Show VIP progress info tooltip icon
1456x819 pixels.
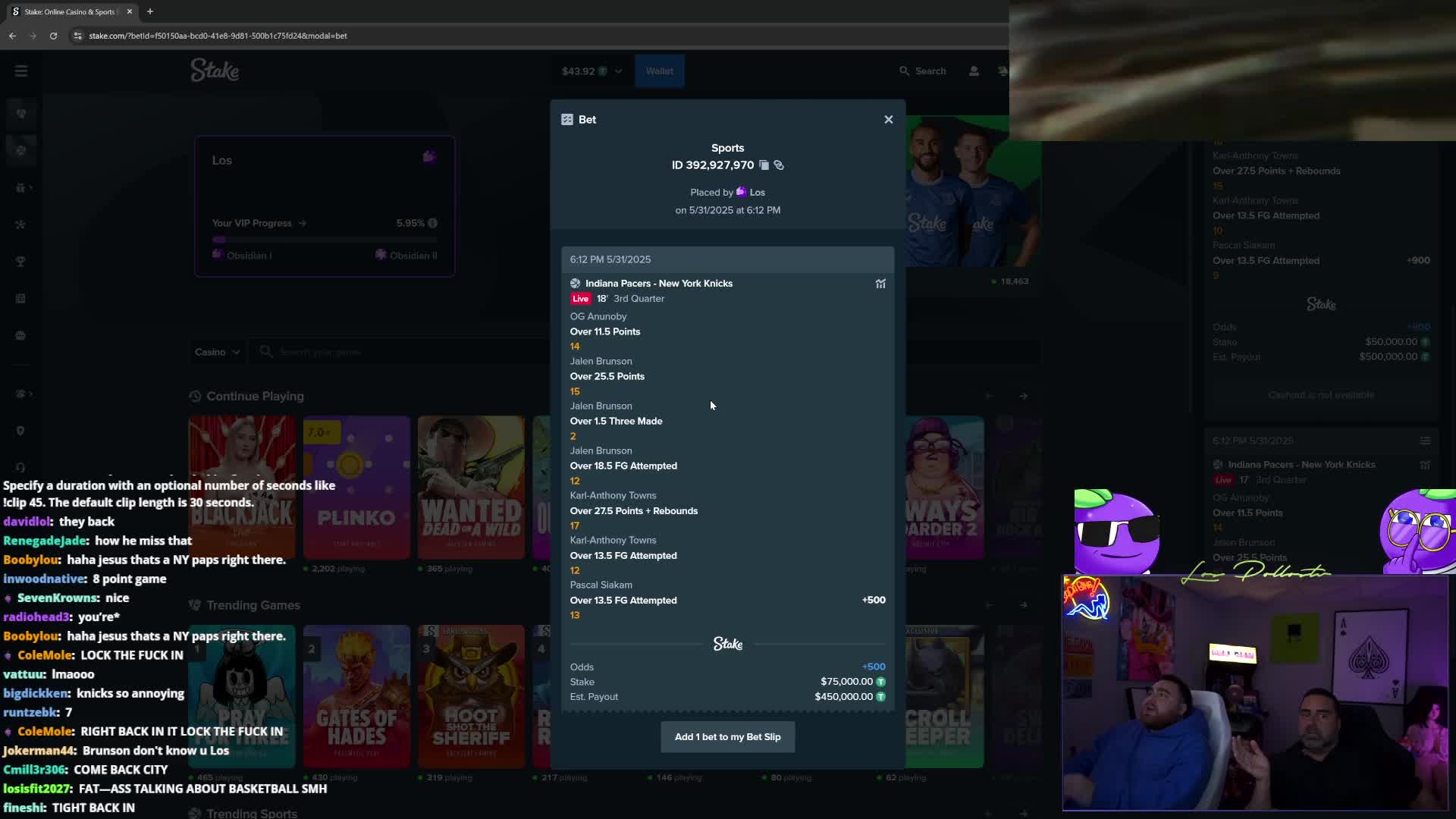pyautogui.click(x=432, y=223)
